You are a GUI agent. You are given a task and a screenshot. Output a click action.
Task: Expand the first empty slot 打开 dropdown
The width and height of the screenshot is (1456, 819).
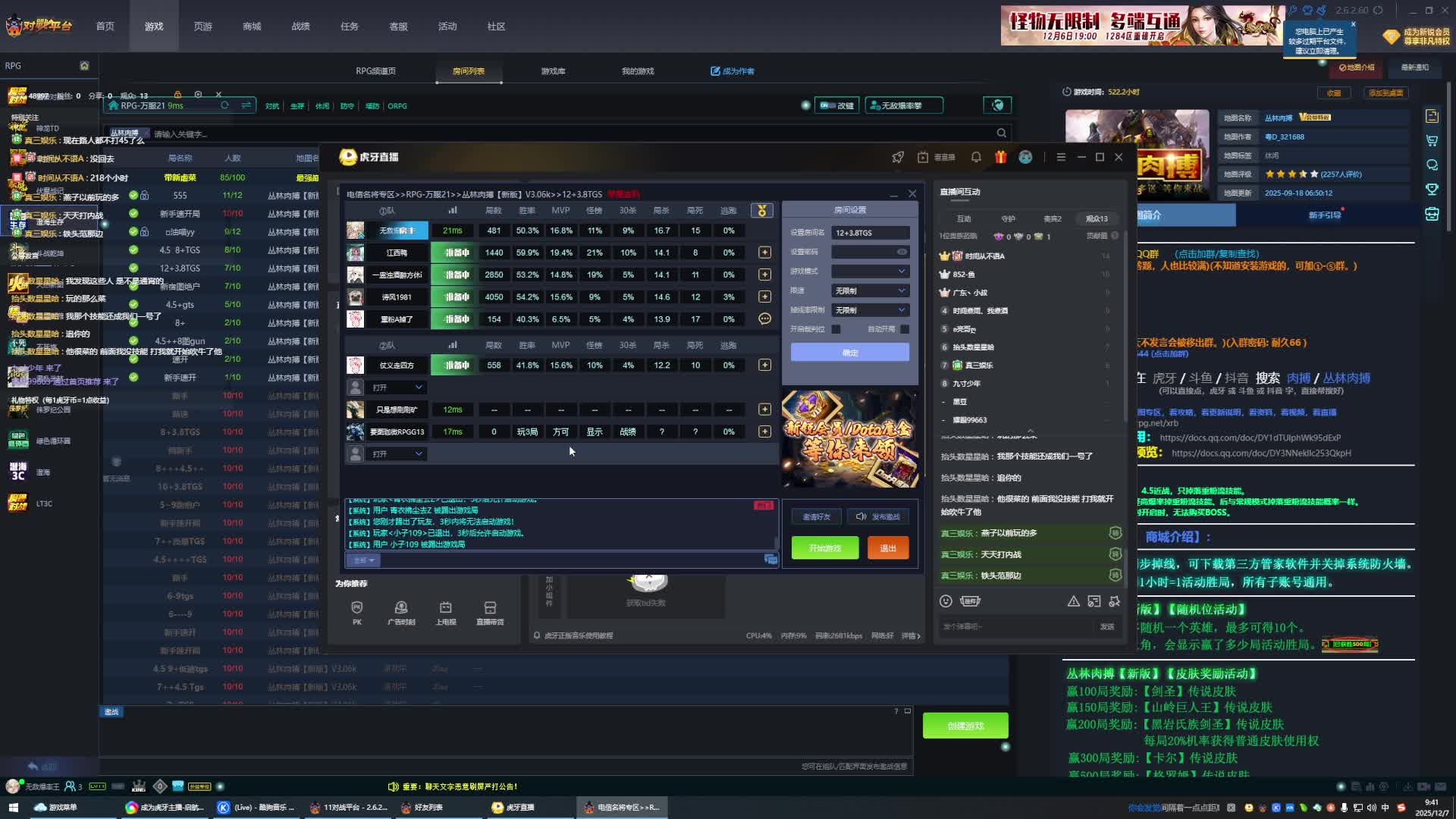click(397, 388)
